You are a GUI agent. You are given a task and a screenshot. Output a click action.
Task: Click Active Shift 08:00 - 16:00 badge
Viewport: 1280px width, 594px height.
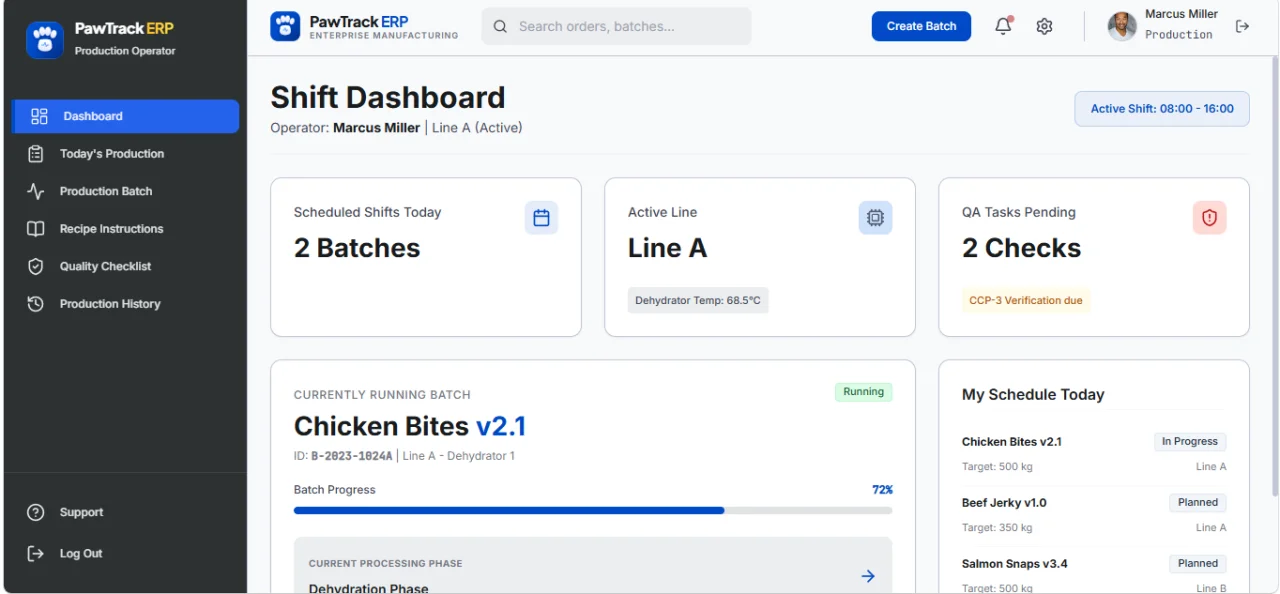tap(1162, 109)
